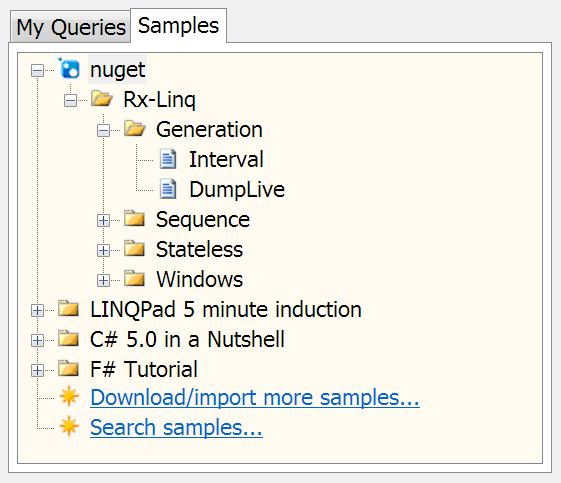This screenshot has height=483, width=561.
Task: Collapse the Rx-Linq folder node
Action: pos(70,101)
